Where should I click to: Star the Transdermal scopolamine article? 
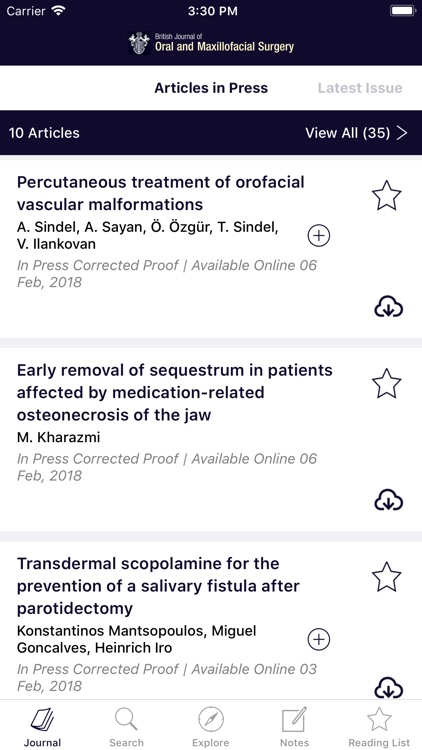pos(386,577)
